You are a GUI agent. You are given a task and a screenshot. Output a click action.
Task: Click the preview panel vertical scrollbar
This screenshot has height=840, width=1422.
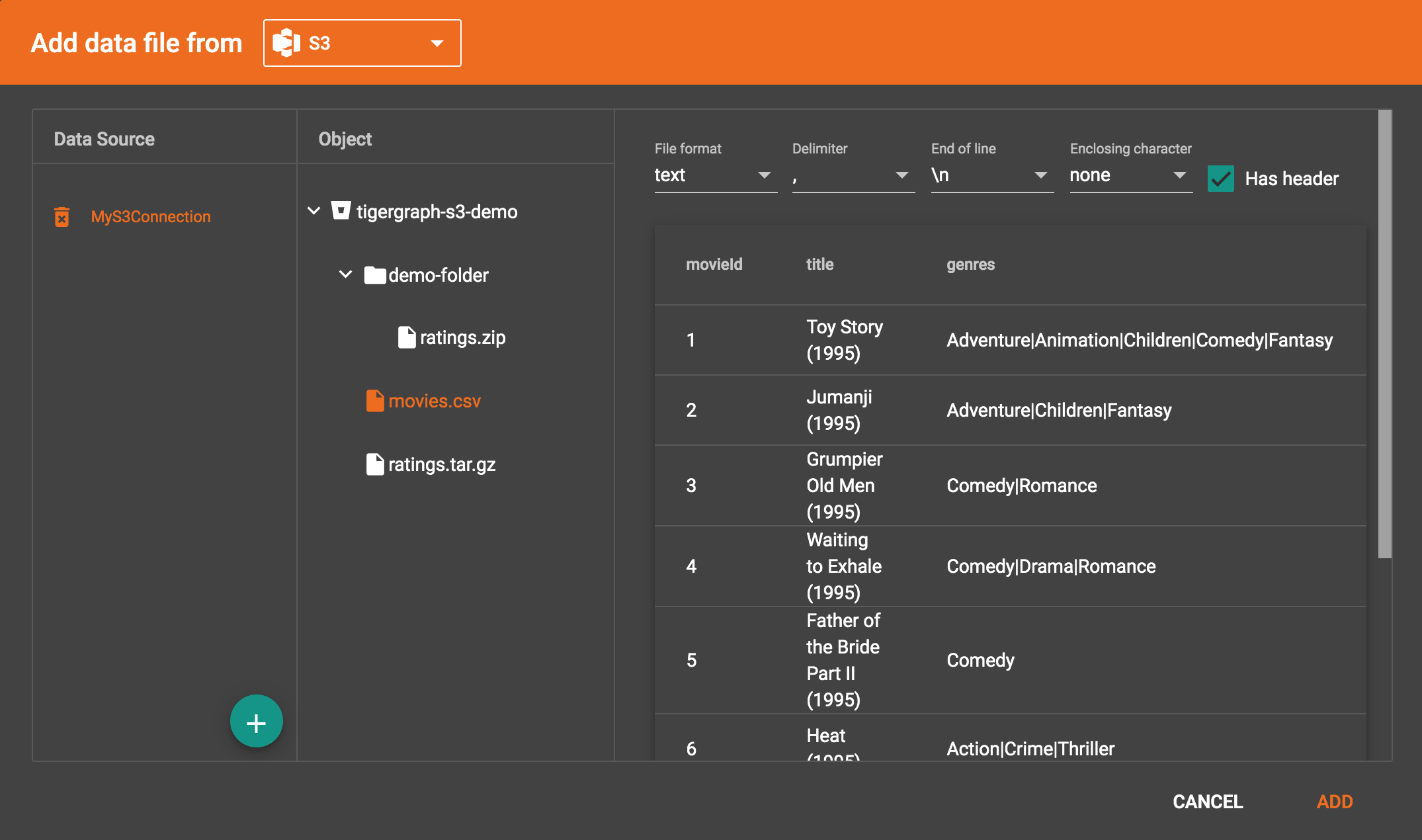1384,334
